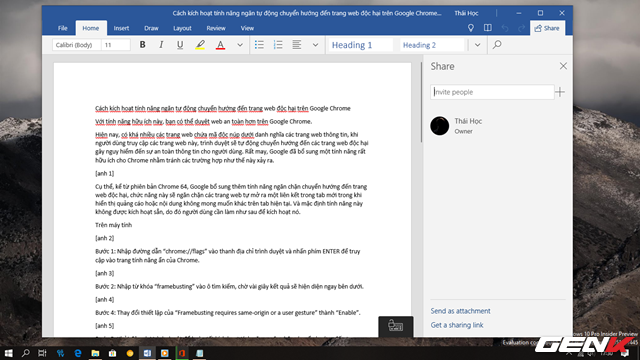Switch to the View tab

click(247, 28)
